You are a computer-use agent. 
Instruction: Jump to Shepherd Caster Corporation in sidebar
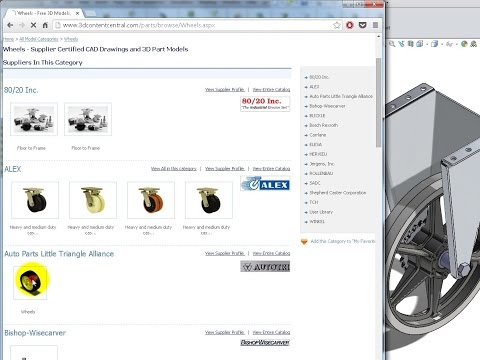[338, 193]
